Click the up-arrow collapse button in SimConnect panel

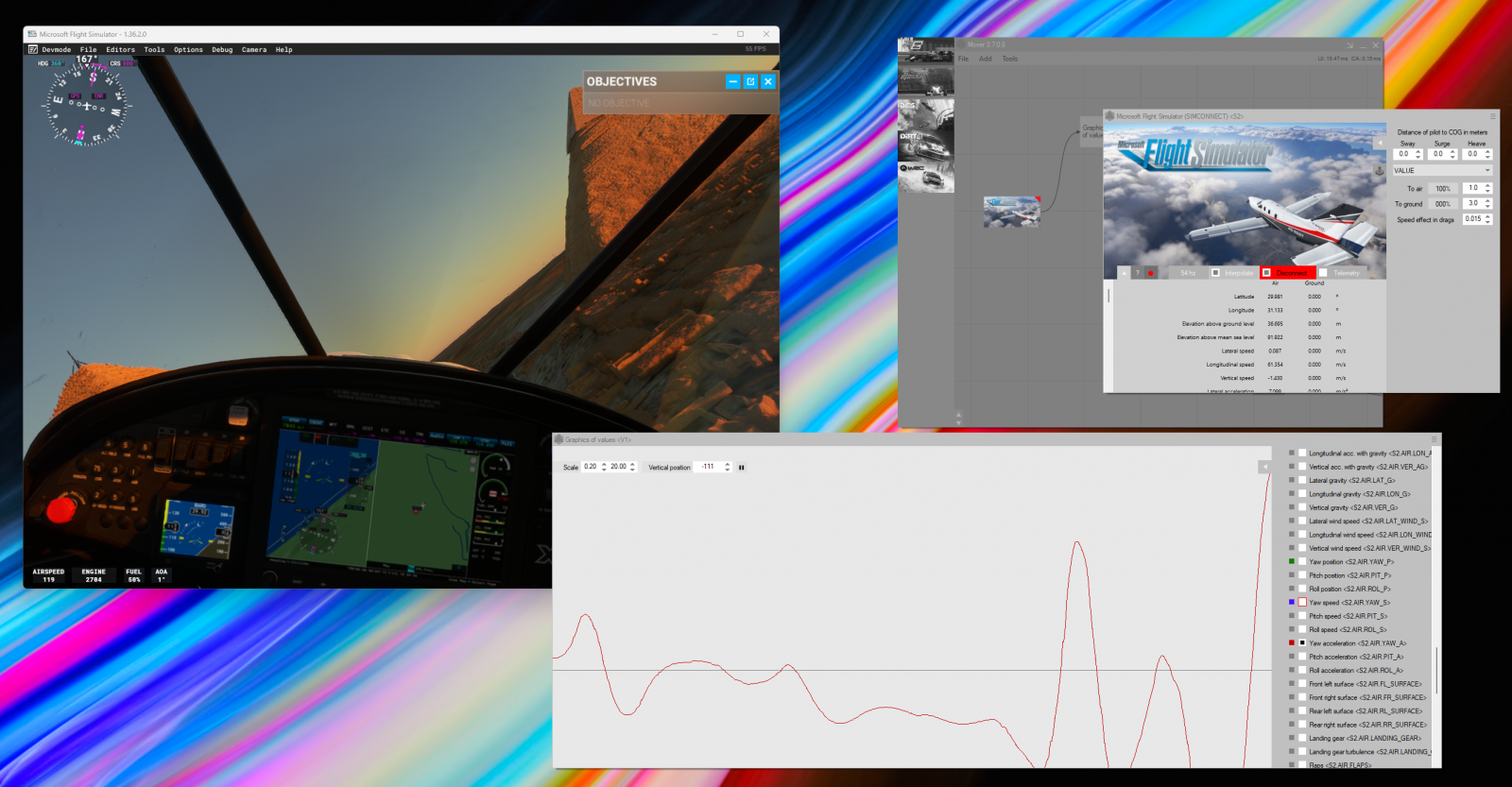tap(1124, 273)
